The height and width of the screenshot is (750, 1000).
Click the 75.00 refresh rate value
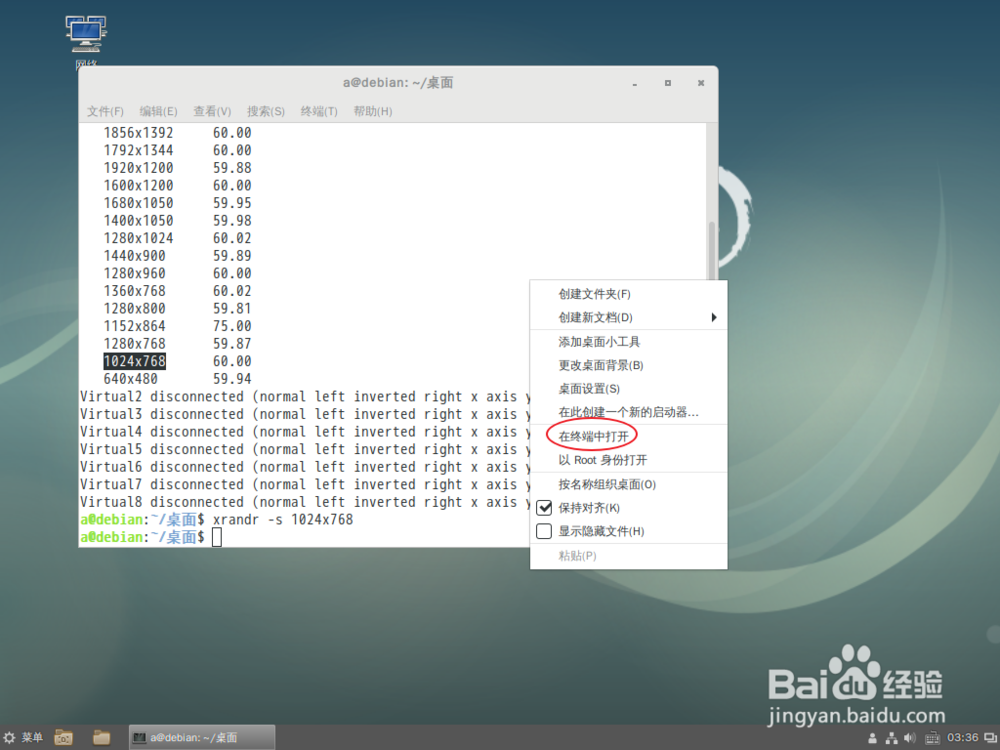coord(232,326)
